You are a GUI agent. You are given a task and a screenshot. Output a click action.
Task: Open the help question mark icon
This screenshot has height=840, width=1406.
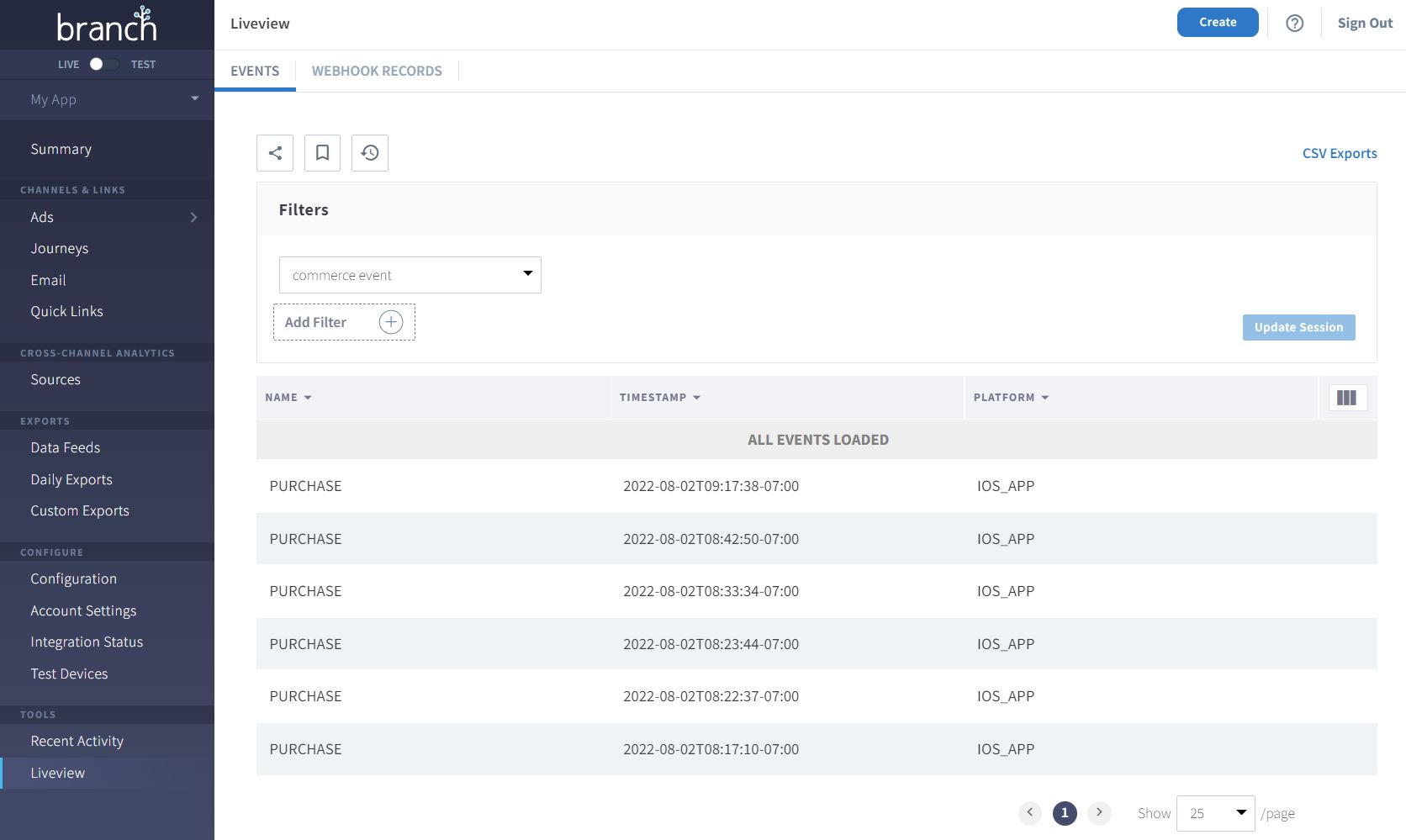click(x=1295, y=24)
